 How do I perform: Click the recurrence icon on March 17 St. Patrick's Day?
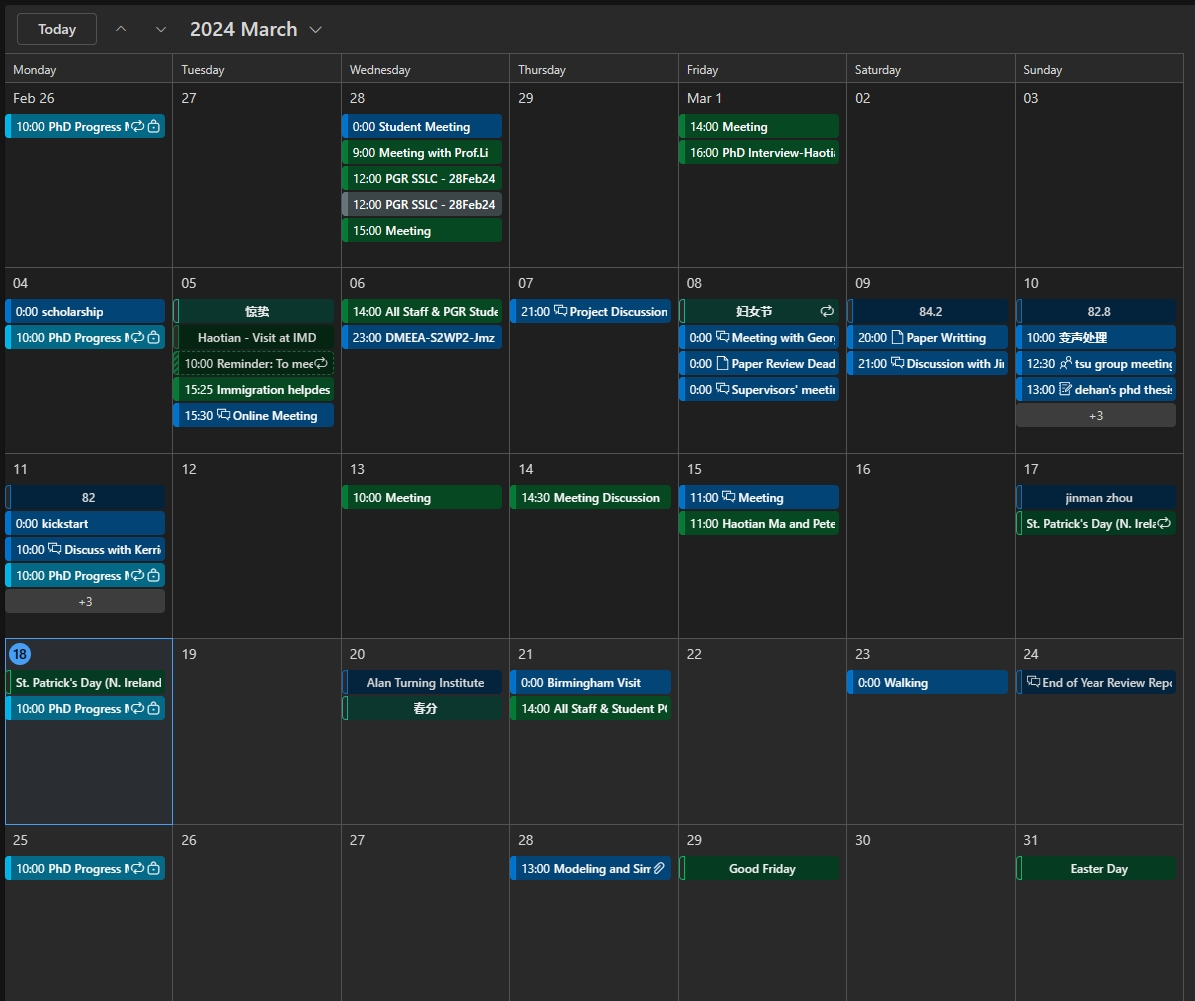pos(1163,524)
